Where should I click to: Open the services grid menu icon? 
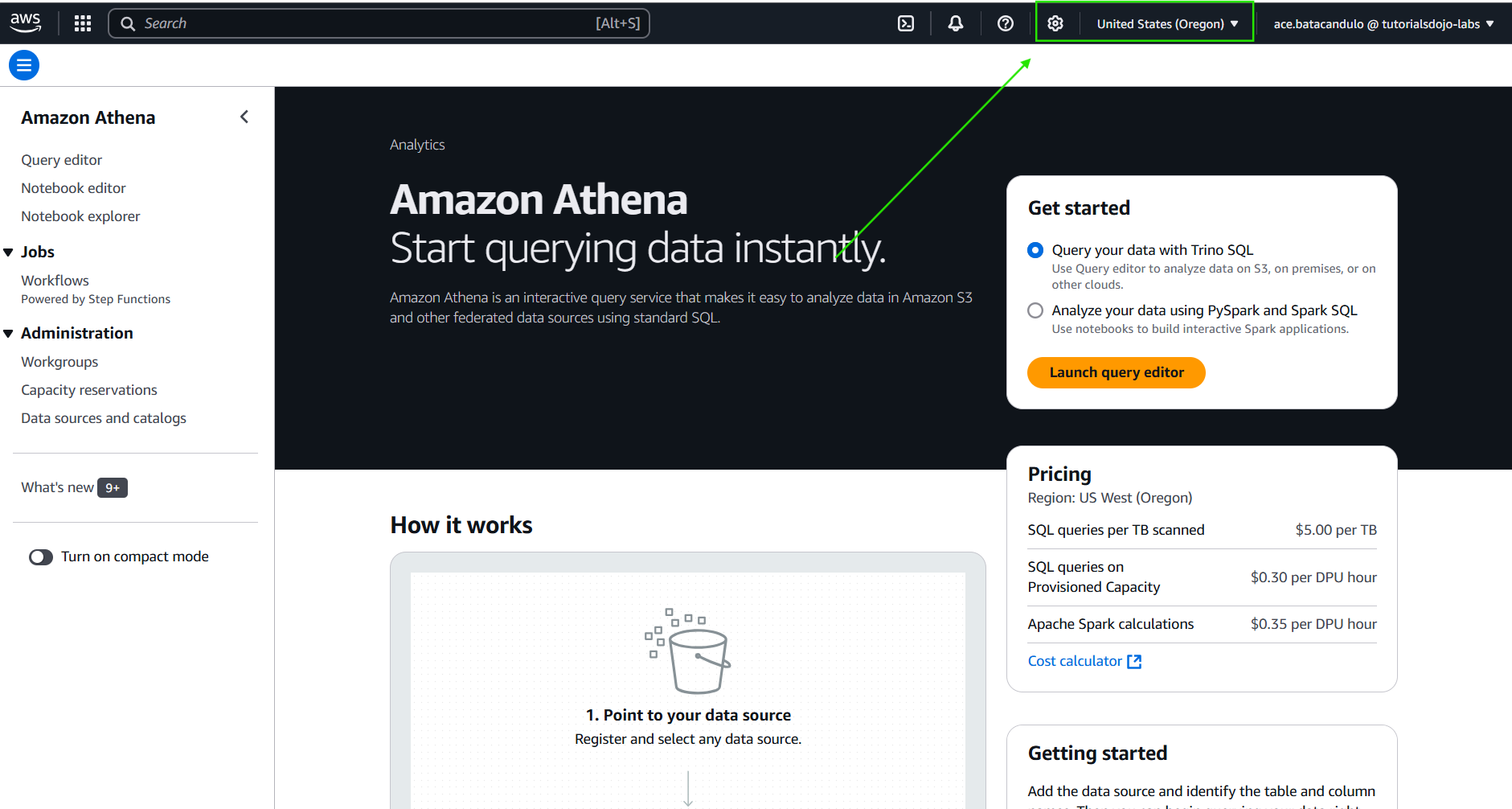(x=83, y=23)
